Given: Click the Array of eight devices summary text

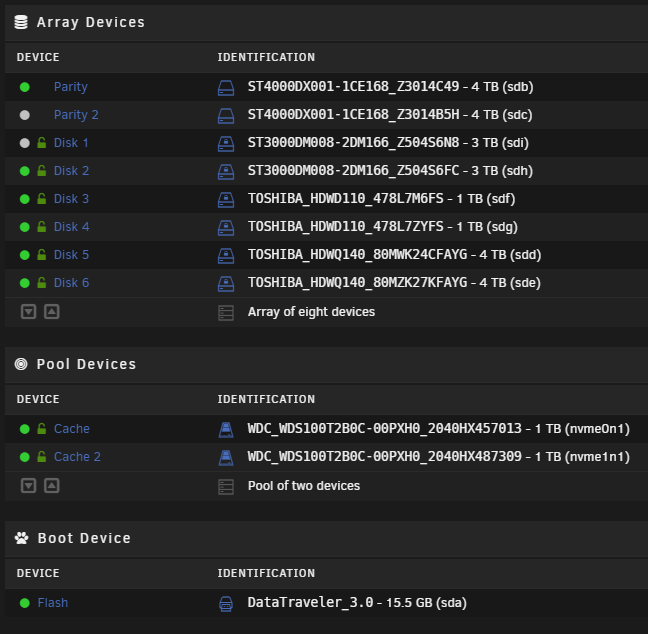Looking at the screenshot, I should point(311,312).
